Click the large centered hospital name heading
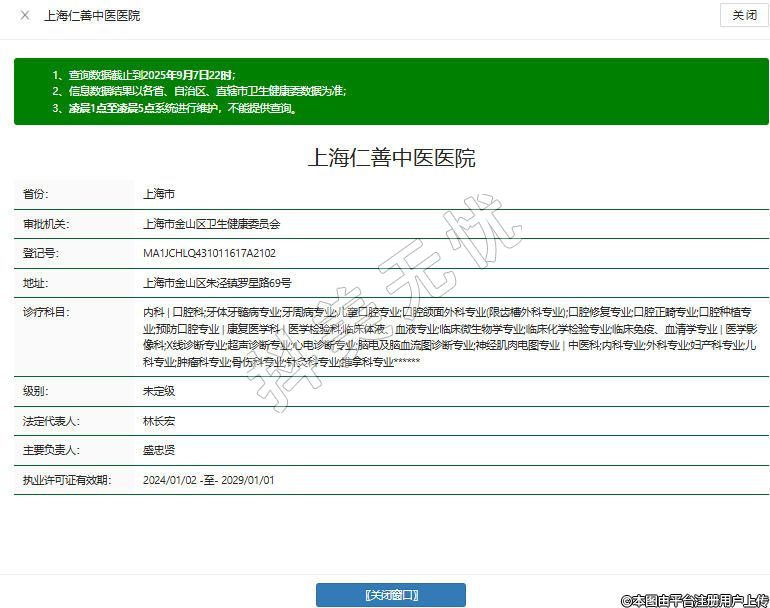The height and width of the screenshot is (608, 770). [x=390, y=158]
